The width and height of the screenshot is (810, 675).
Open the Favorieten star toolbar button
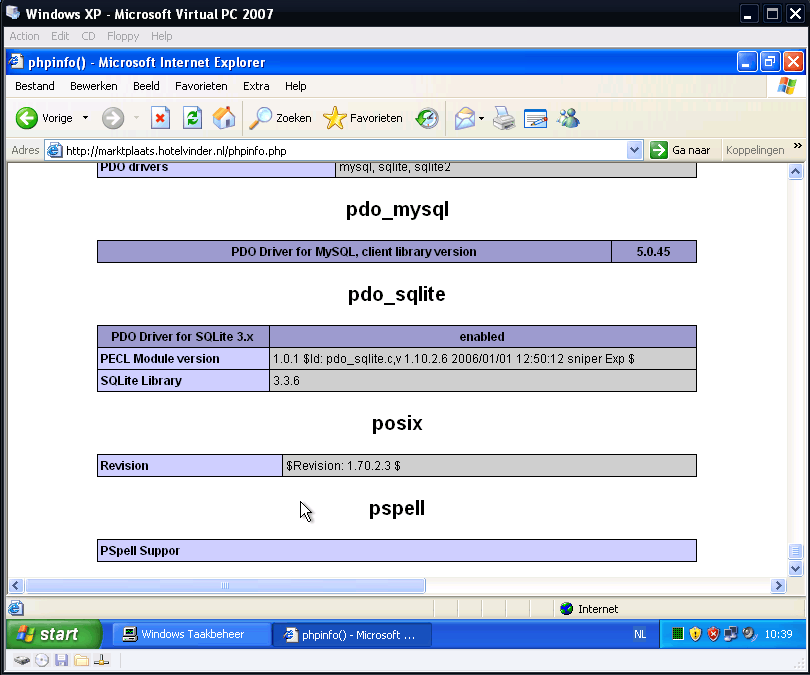click(x=363, y=118)
